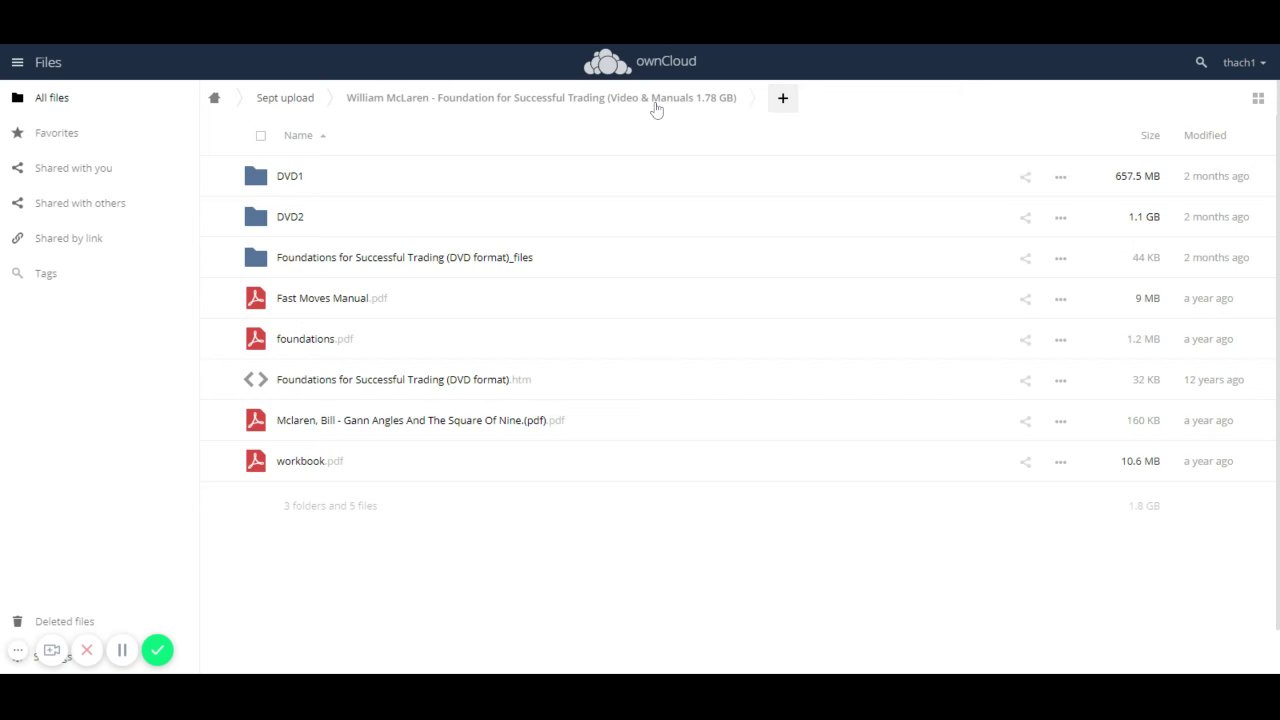This screenshot has width=1280, height=720.
Task: Share the Foundations (DVD format).htm file
Action: click(x=1025, y=380)
